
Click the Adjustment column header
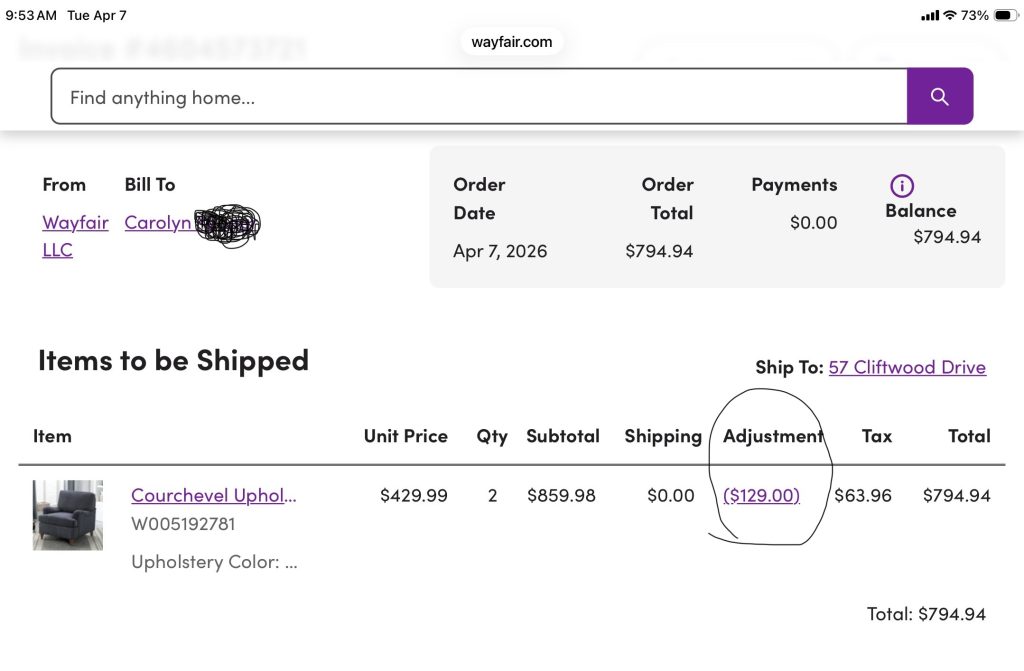(772, 436)
